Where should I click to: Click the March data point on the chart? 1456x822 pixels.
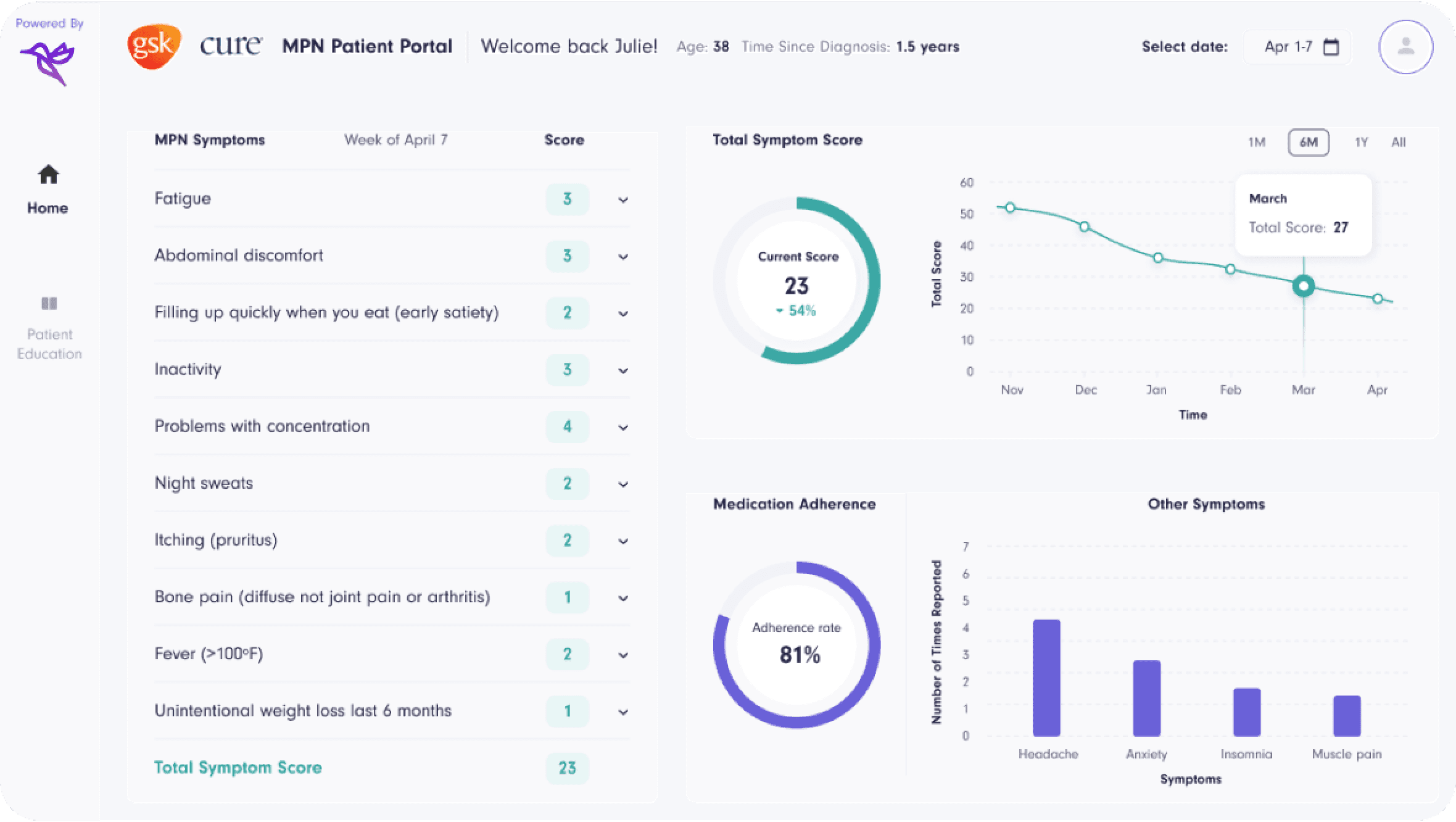tap(1303, 286)
